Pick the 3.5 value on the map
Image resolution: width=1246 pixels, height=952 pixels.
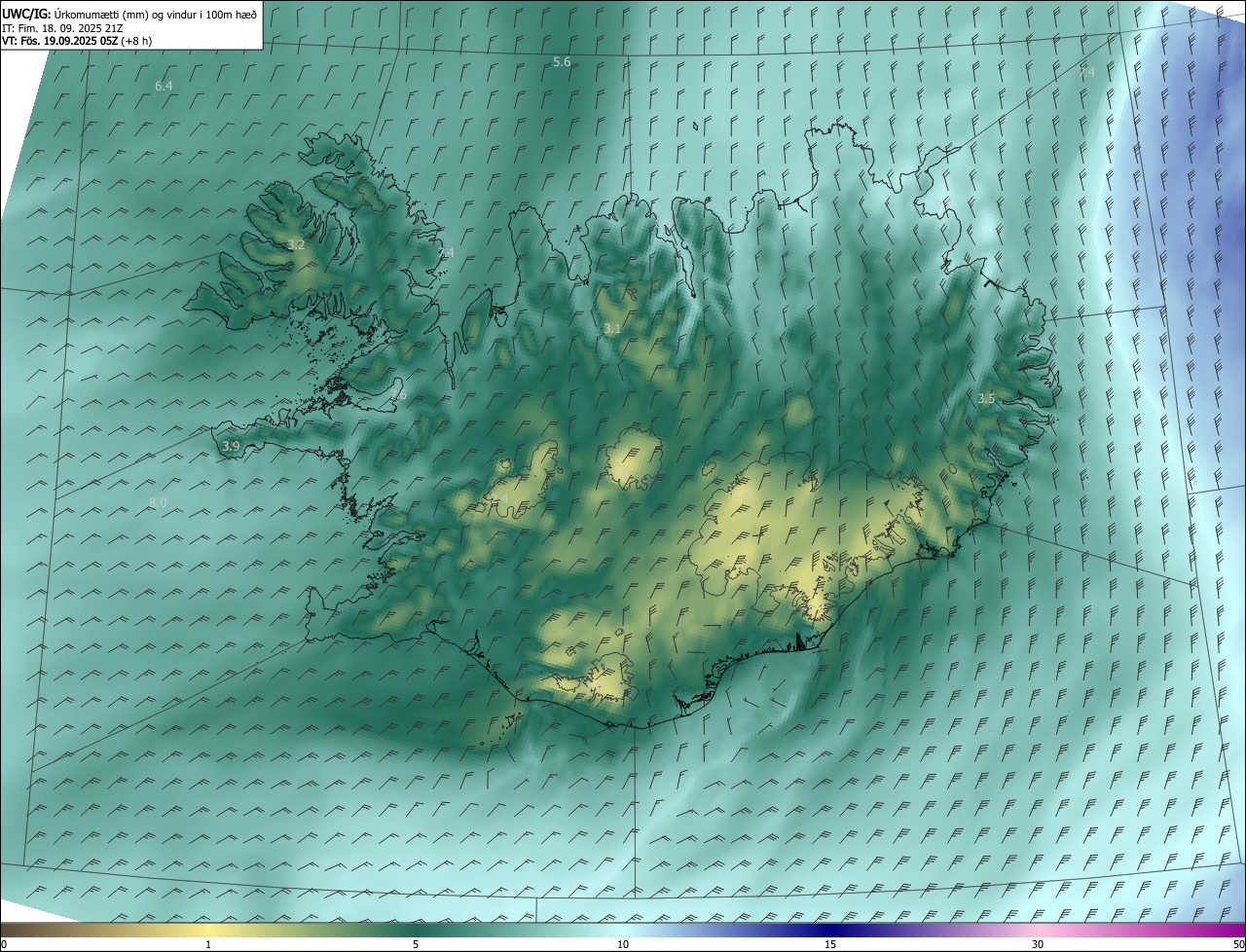[986, 398]
